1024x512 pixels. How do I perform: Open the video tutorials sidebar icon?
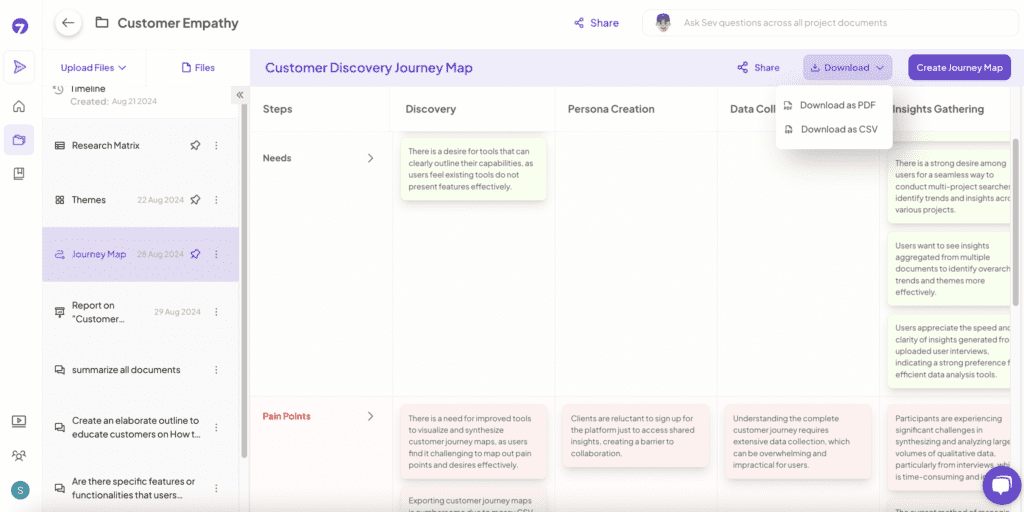(19, 421)
